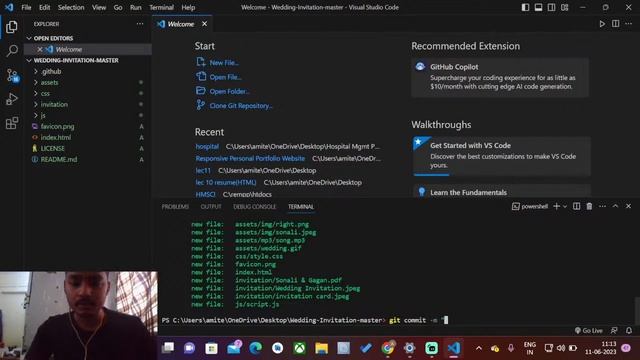Open terminal launch profile dropdown arrow
The width and height of the screenshot is (640, 360).
pos(565,207)
